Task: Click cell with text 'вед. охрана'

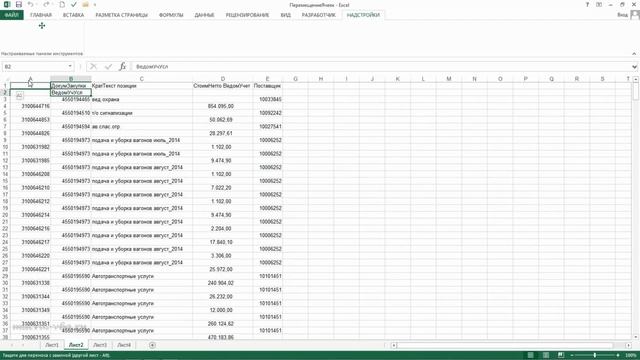Action: coord(142,99)
